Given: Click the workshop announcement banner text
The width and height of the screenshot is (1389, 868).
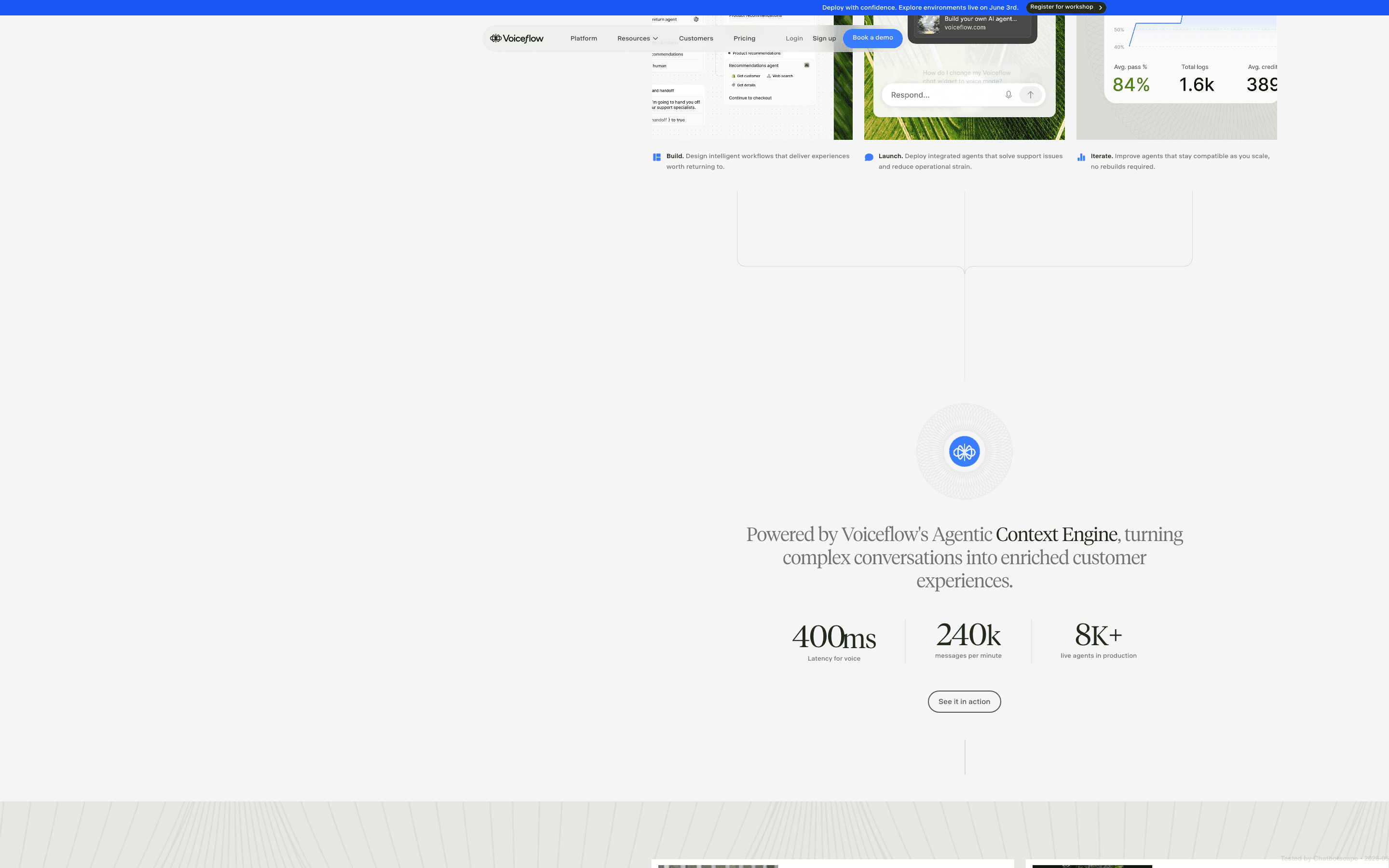Looking at the screenshot, I should point(920,7).
